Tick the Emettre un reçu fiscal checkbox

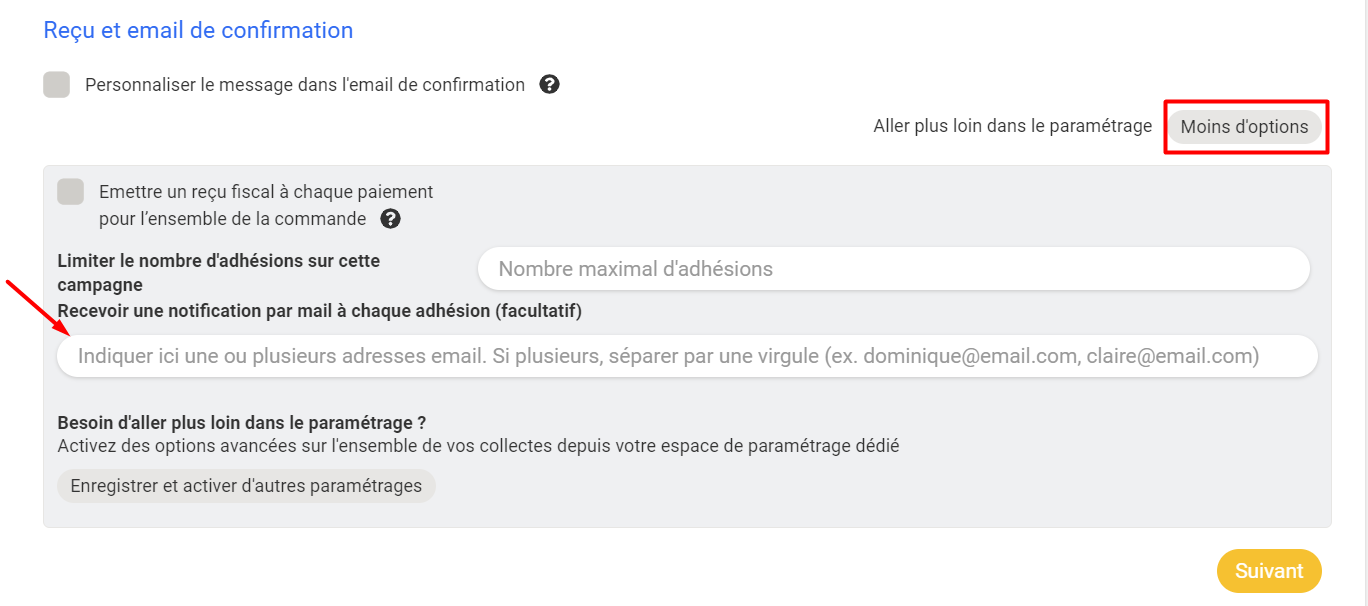[71, 191]
